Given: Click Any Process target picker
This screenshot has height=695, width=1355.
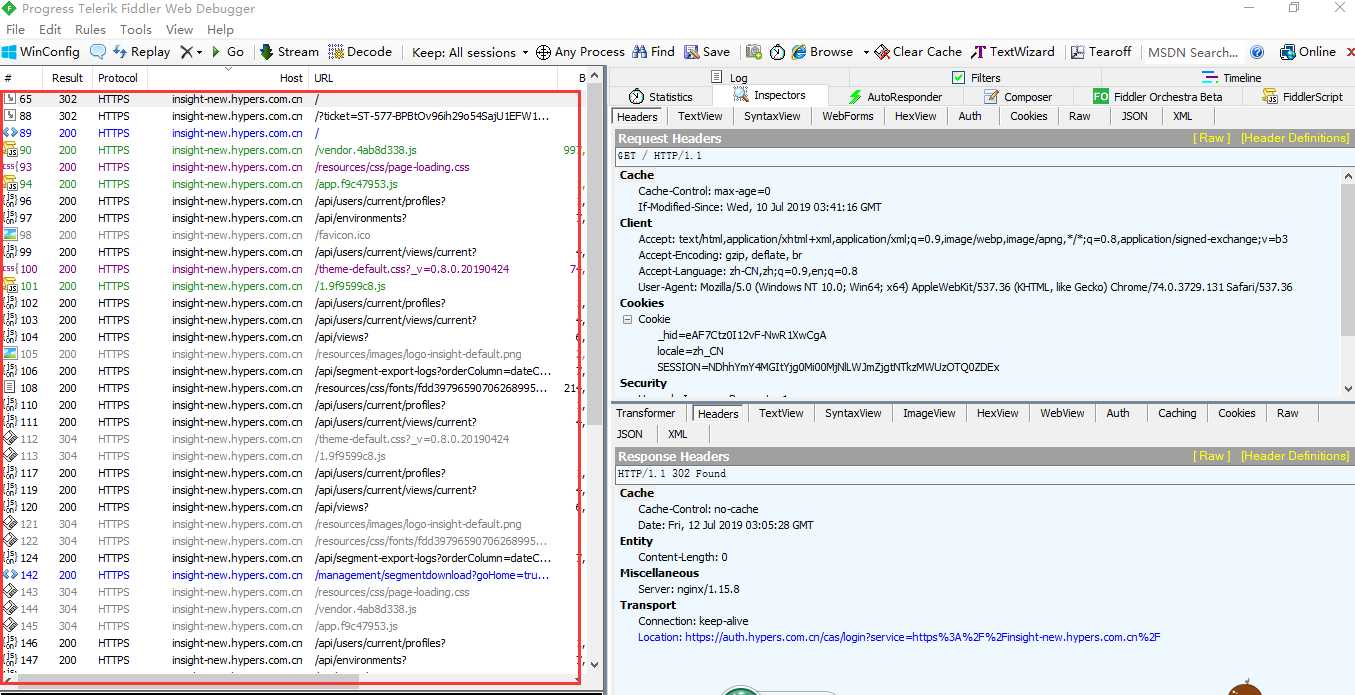Looking at the screenshot, I should click(580, 52).
